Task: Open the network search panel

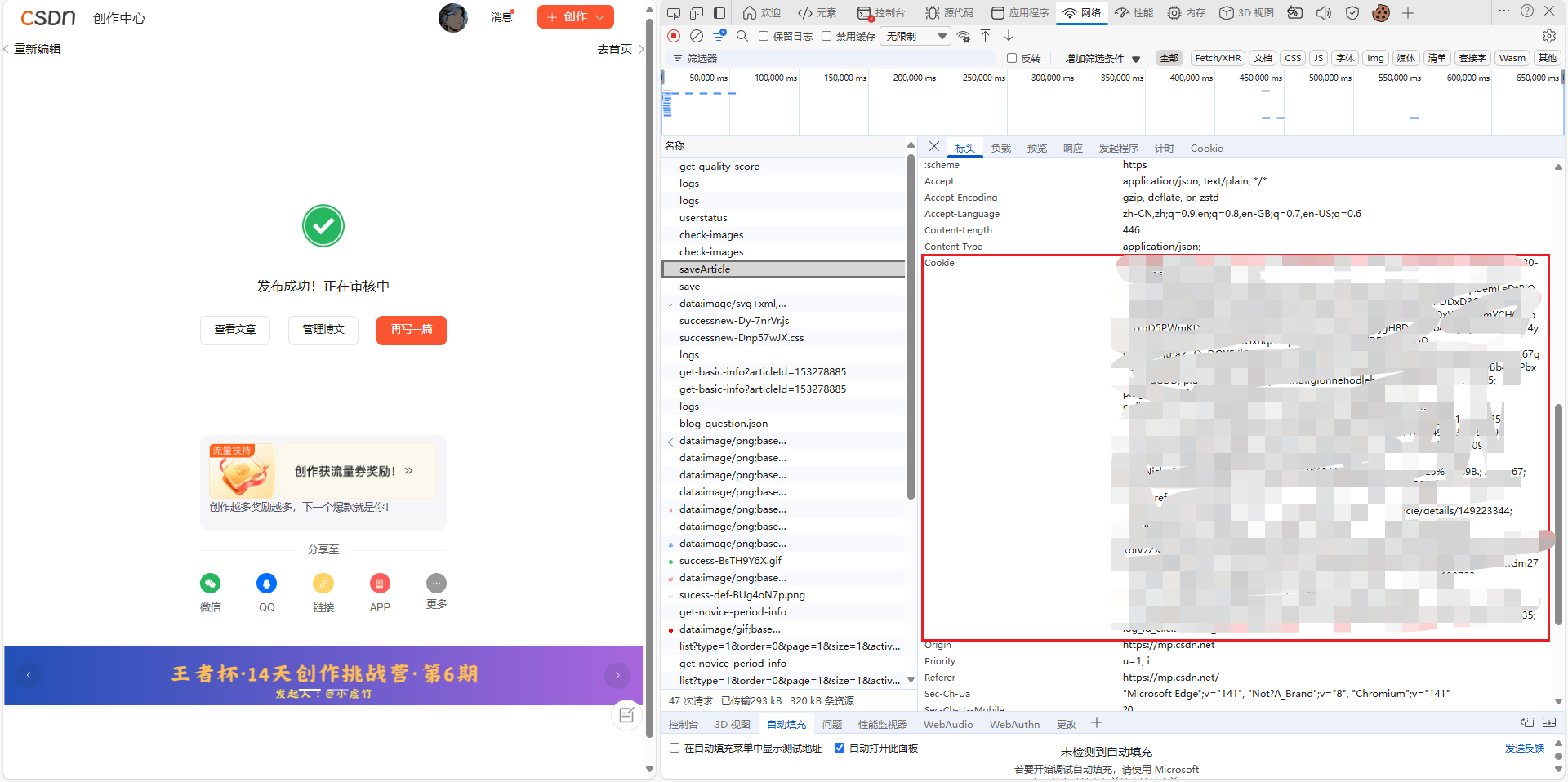Action: click(742, 36)
